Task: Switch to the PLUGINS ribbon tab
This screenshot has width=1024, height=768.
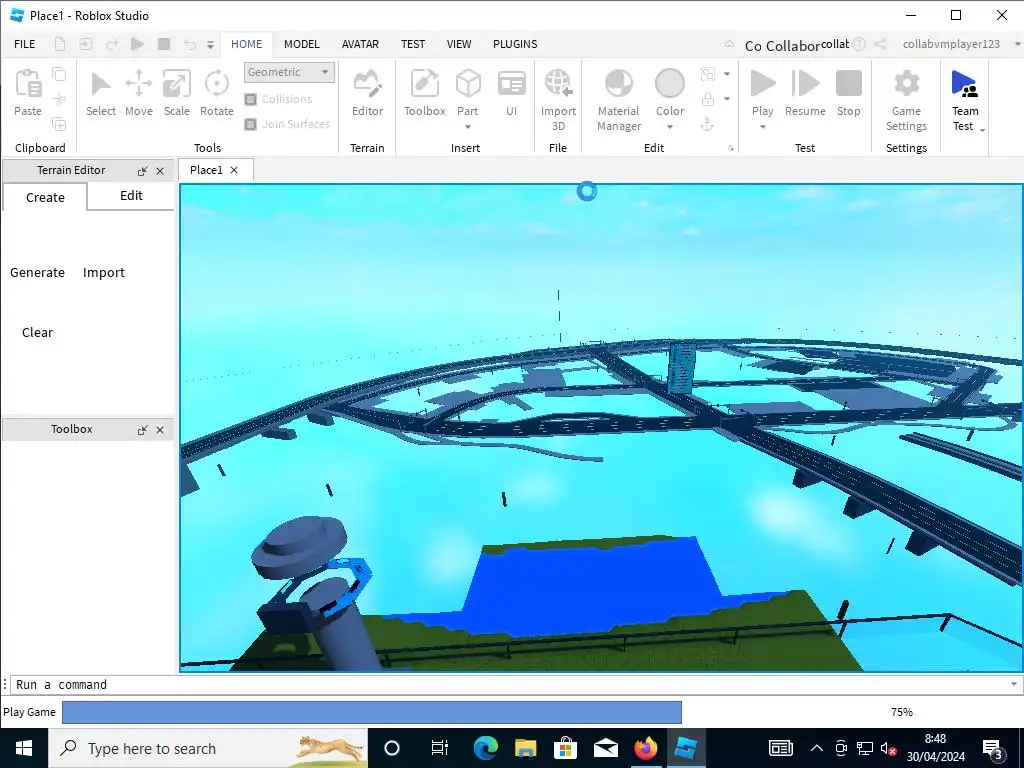Action: pyautogui.click(x=515, y=44)
